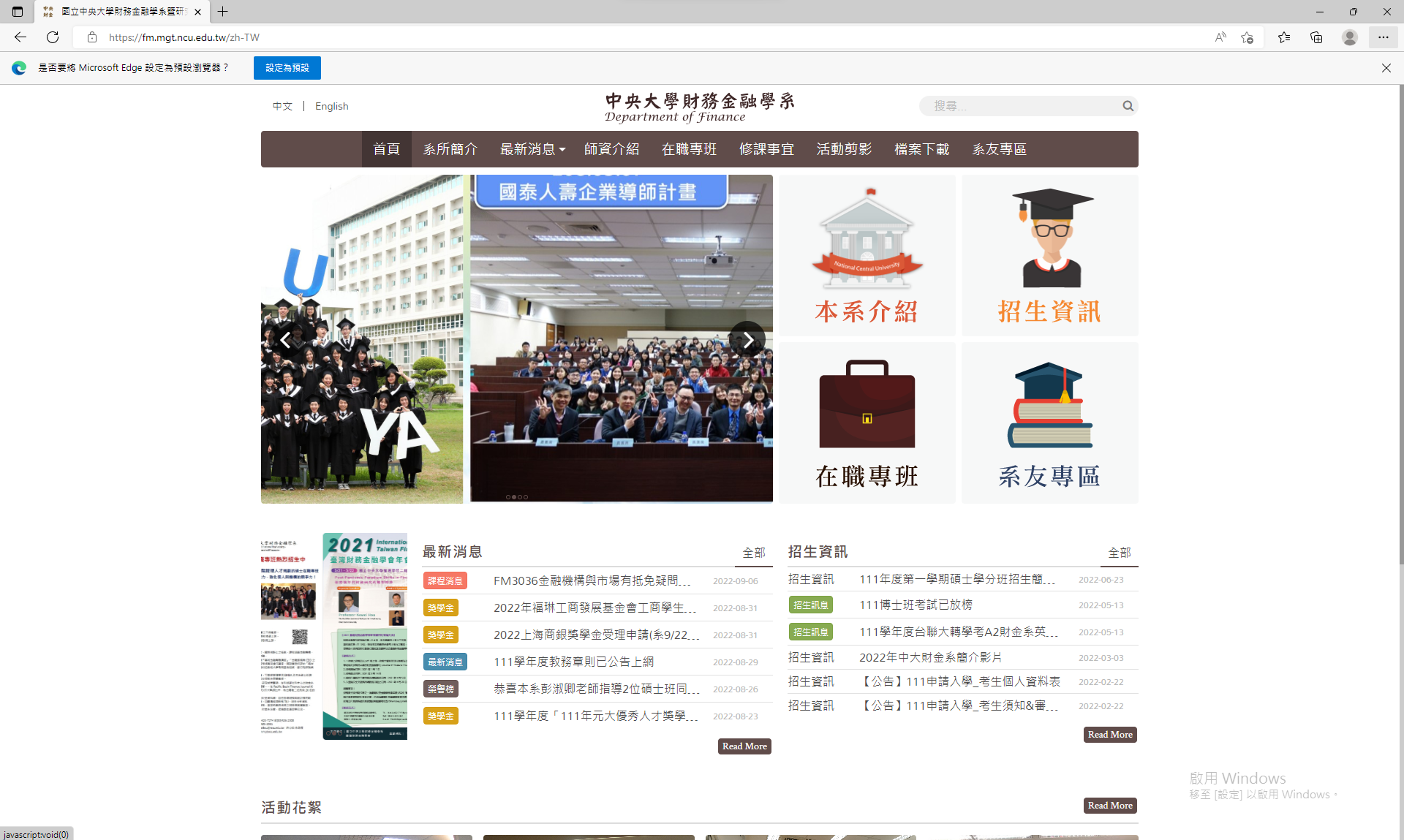Click the 招生訊息 tag beside 111博士班
1404x840 pixels.
click(x=811, y=605)
